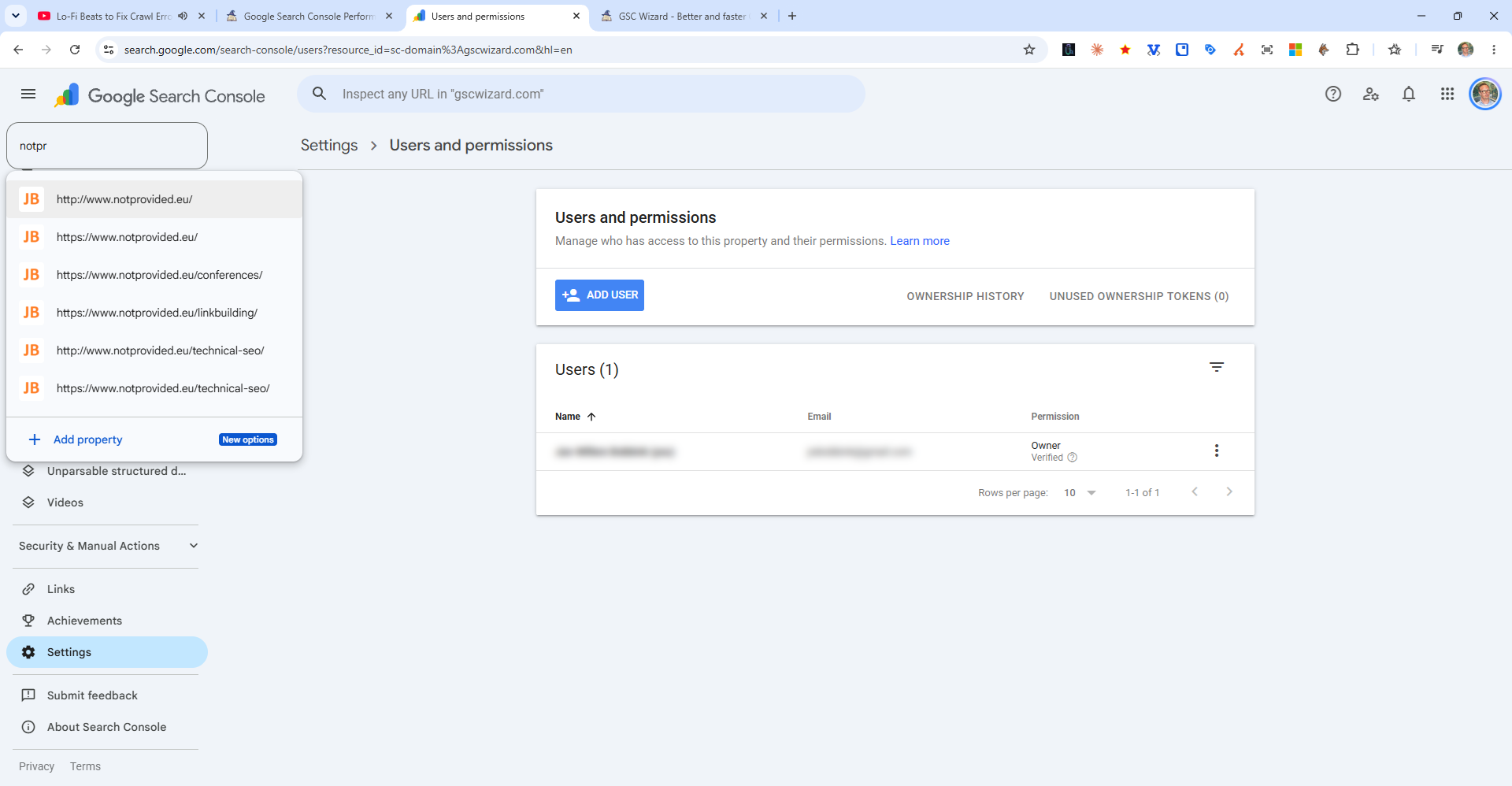Click the ADD USER button
This screenshot has height=786, width=1512.
pos(599,295)
